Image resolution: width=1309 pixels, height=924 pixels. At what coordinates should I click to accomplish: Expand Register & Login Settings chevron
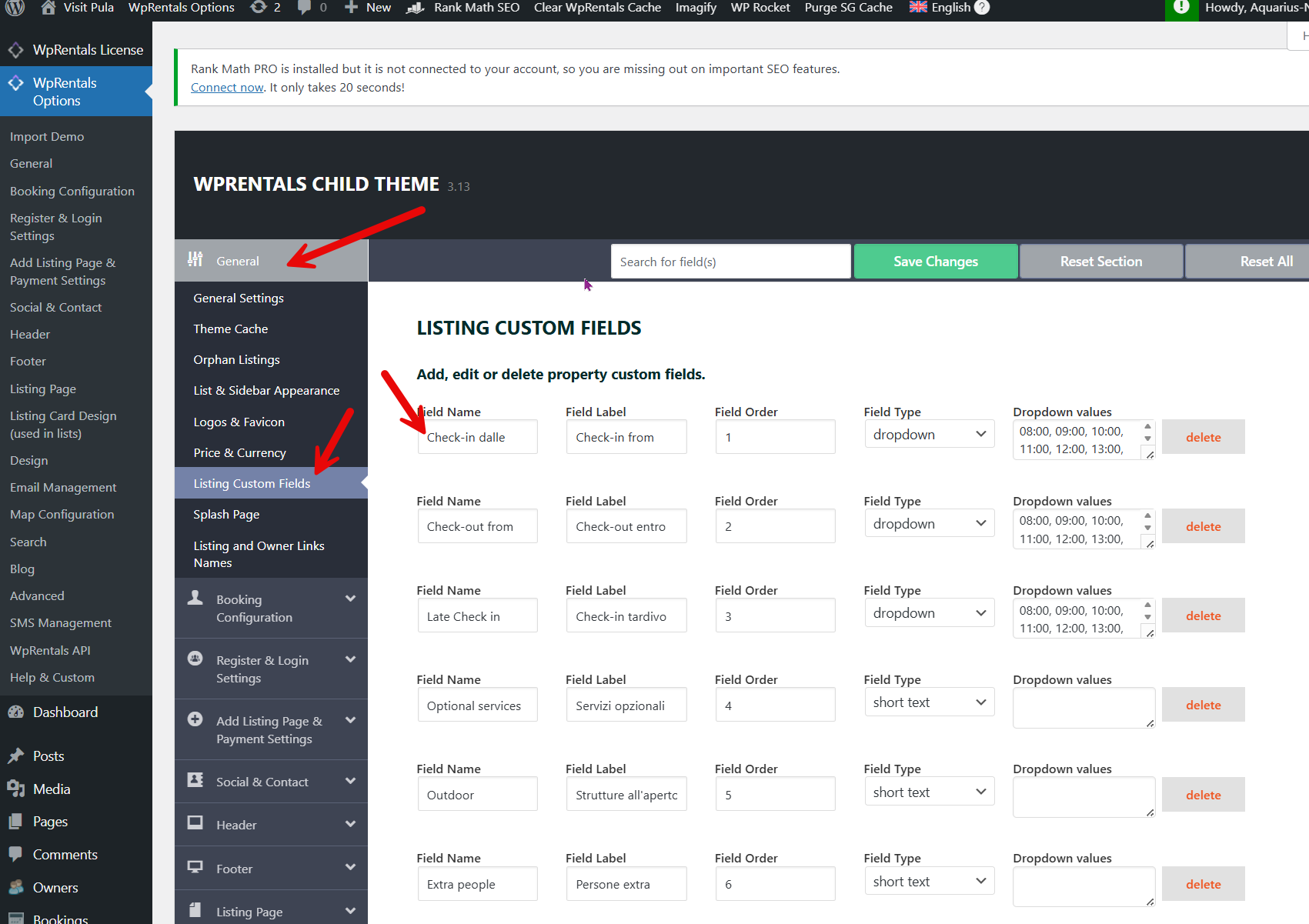click(350, 659)
